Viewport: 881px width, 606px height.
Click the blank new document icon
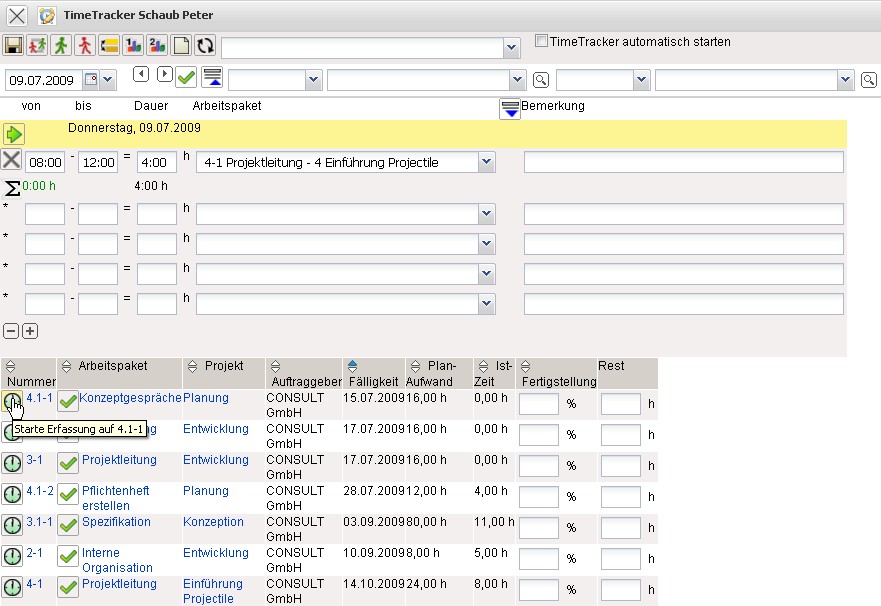[181, 46]
